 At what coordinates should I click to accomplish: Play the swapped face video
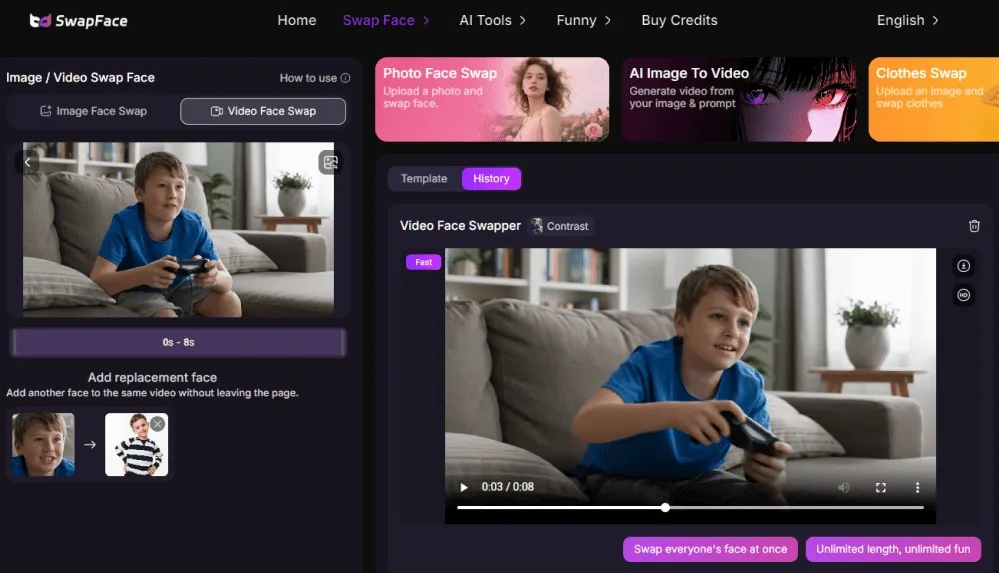464,487
